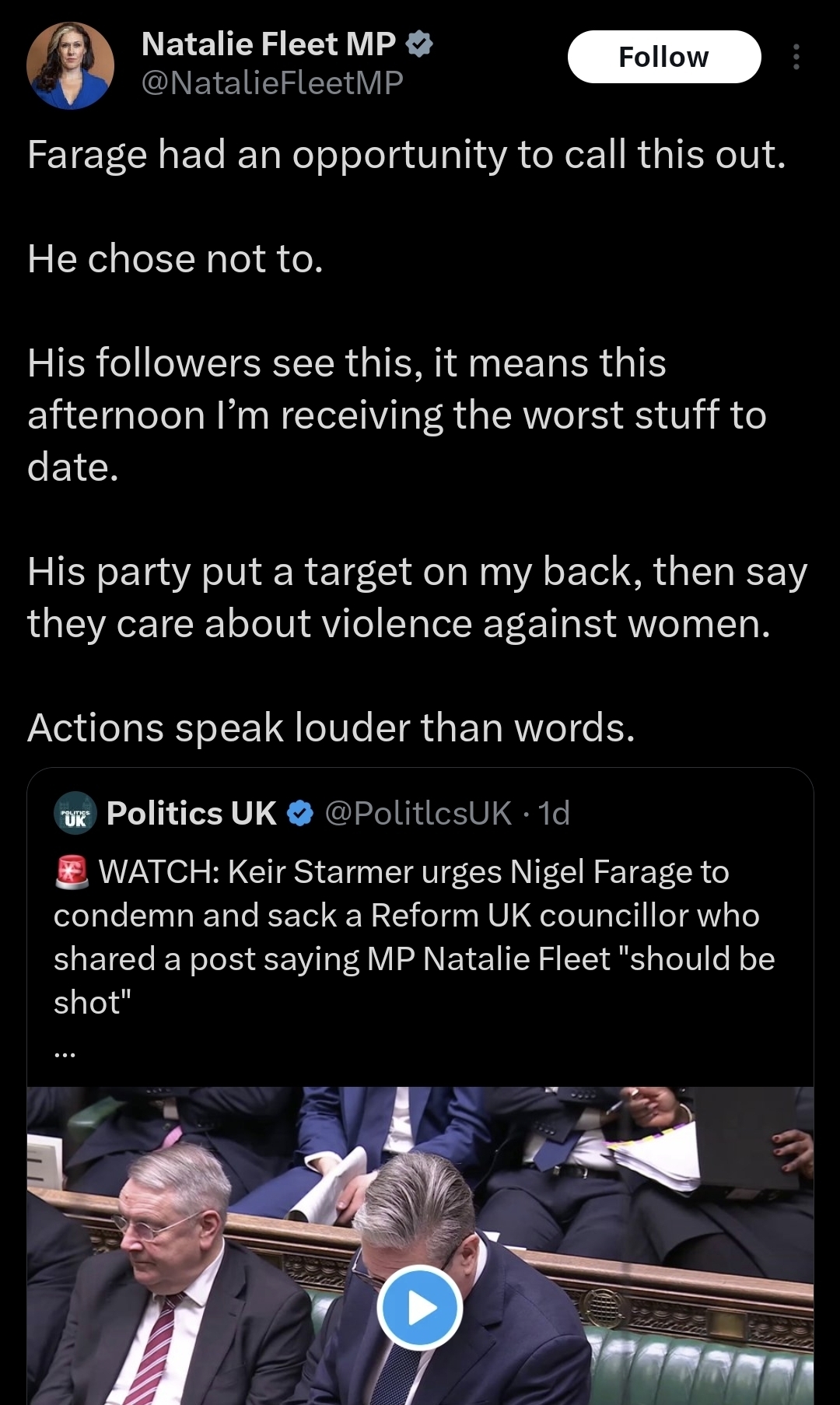The height and width of the screenshot is (1405, 840).
Task: Click the verified badge beside Natalie Fleet MP
Action: tap(419, 44)
